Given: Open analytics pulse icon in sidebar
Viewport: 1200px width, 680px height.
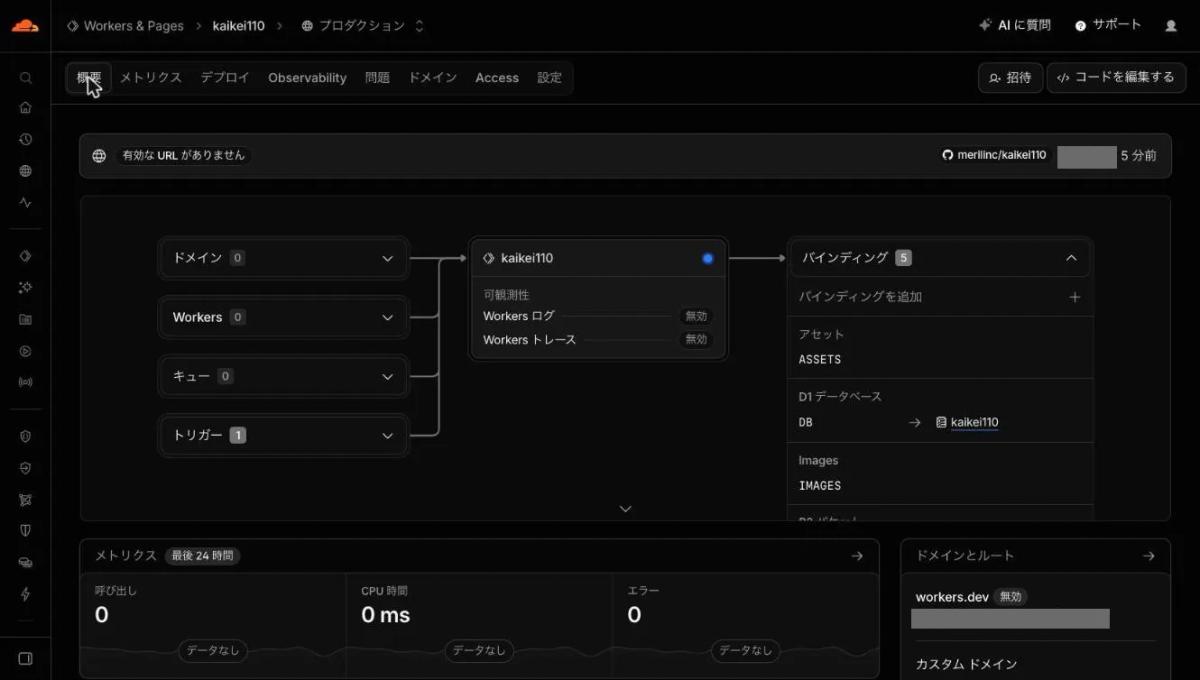Looking at the screenshot, I should (x=26, y=202).
